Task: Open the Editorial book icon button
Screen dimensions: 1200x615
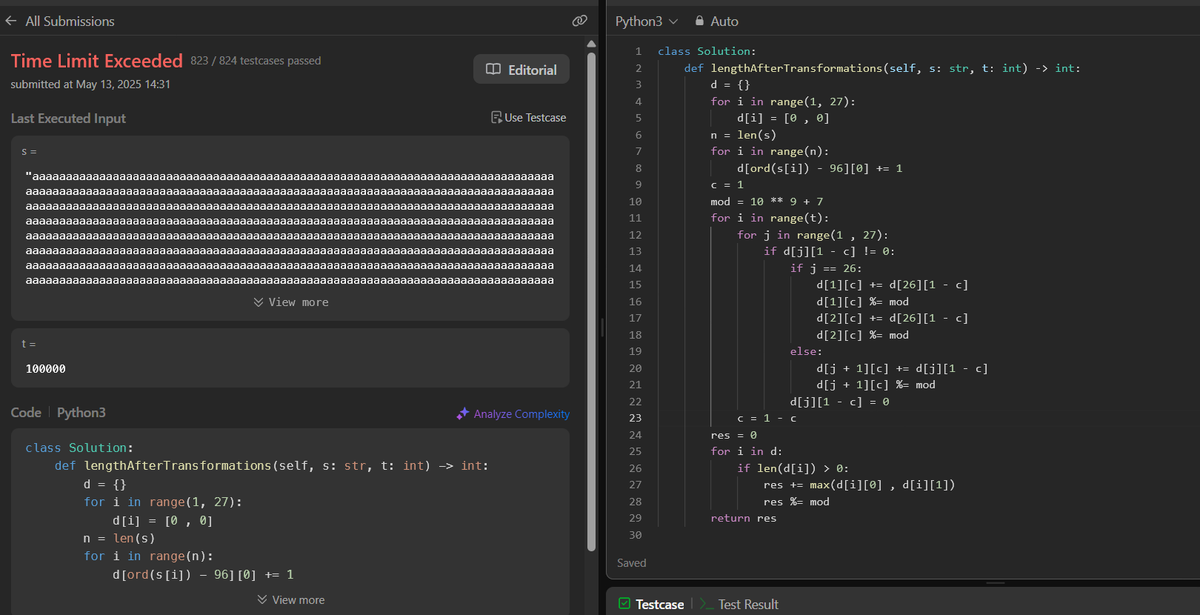Action: pos(491,70)
